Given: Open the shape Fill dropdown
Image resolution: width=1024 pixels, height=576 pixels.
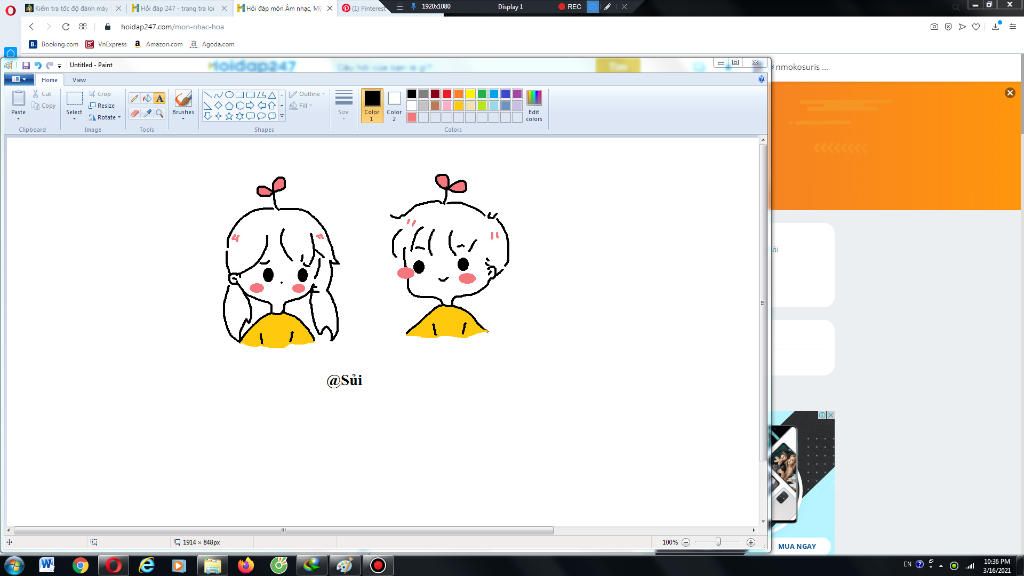Looking at the screenshot, I should [300, 106].
